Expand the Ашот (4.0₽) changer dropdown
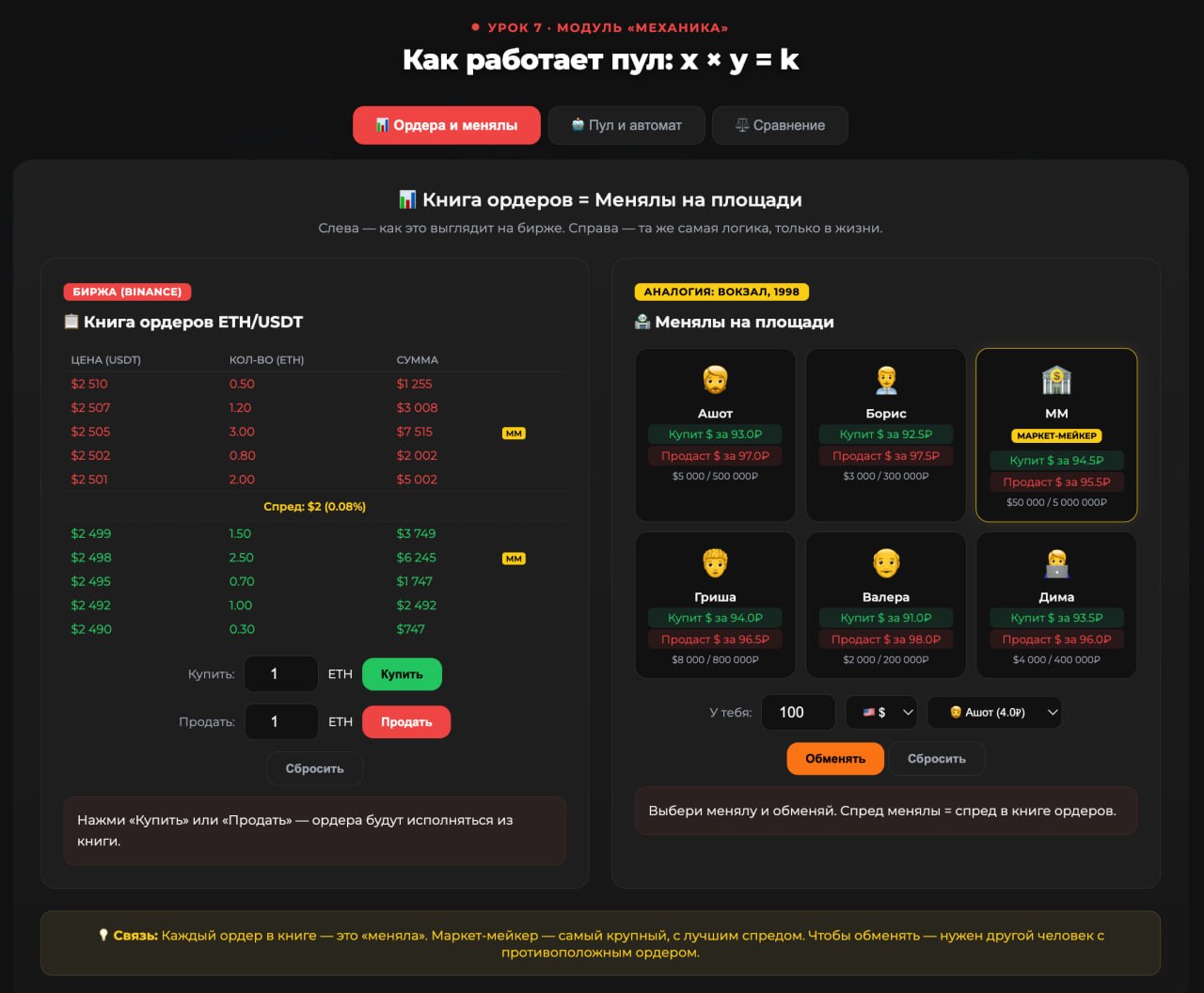This screenshot has width=1204, height=993. 994,713
